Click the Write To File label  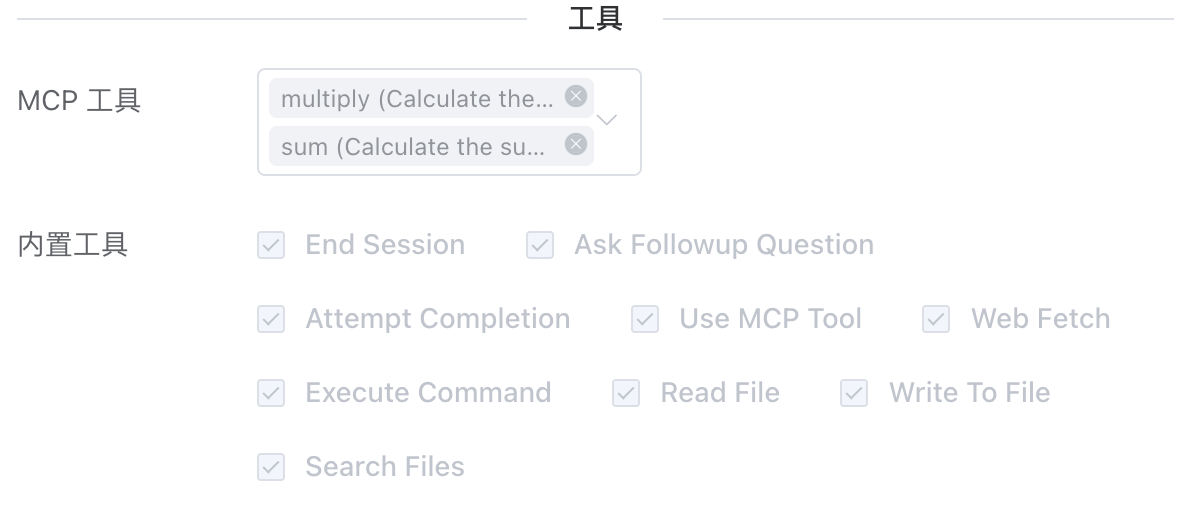pyautogui.click(x=969, y=393)
